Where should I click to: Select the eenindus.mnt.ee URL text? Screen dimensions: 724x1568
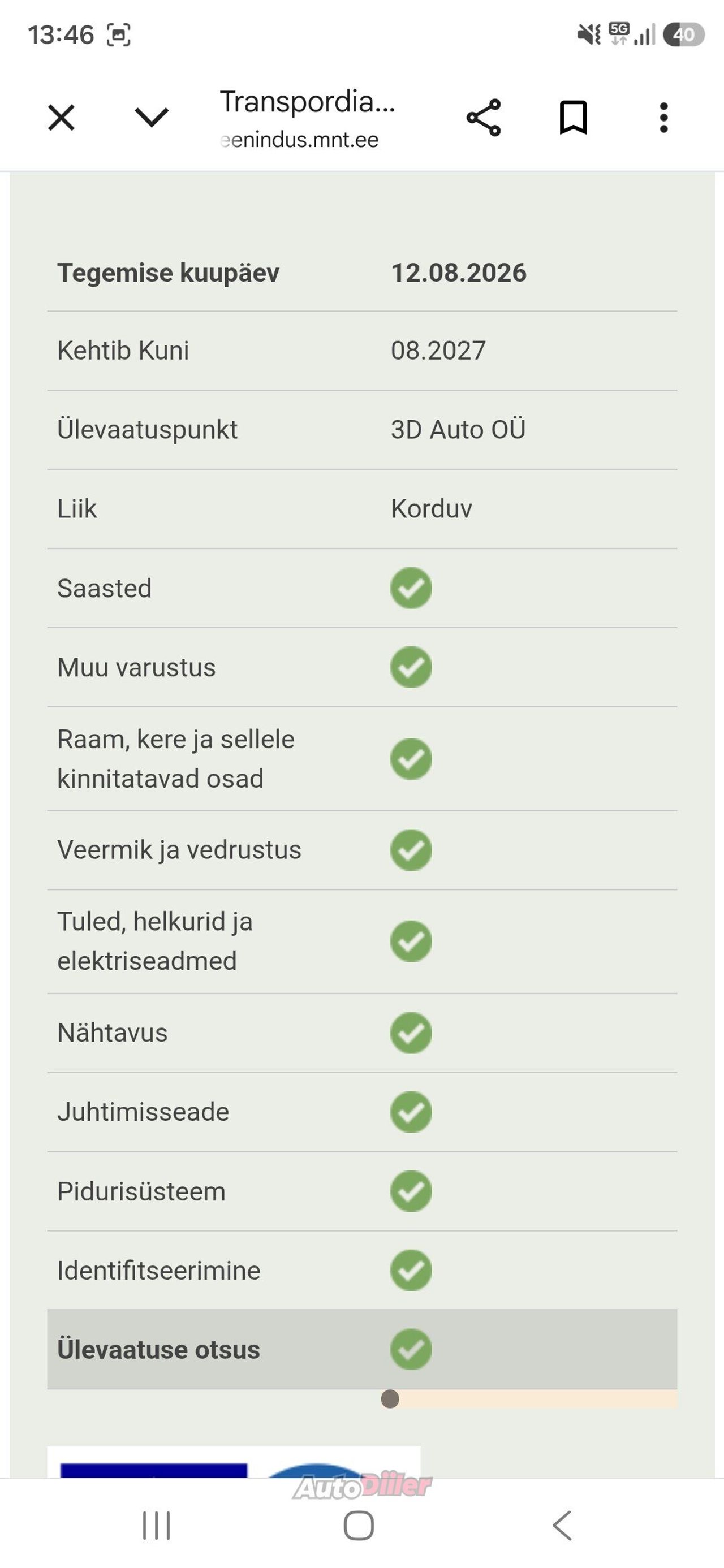(299, 140)
